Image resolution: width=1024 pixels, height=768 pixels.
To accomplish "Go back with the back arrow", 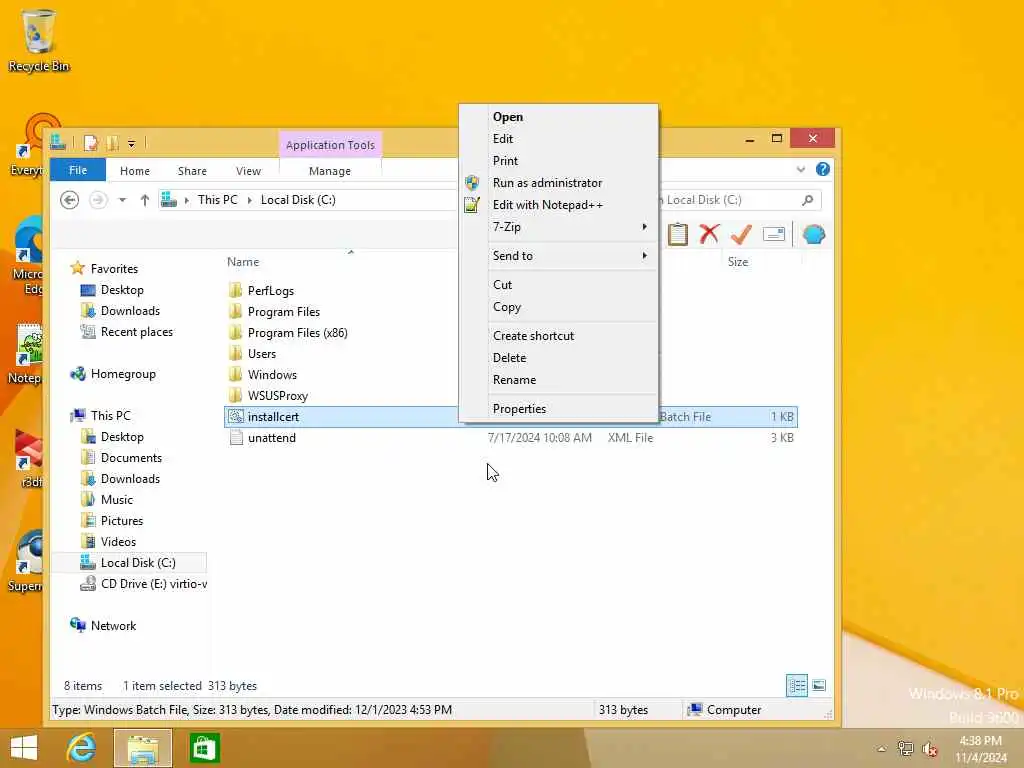I will click(x=69, y=200).
